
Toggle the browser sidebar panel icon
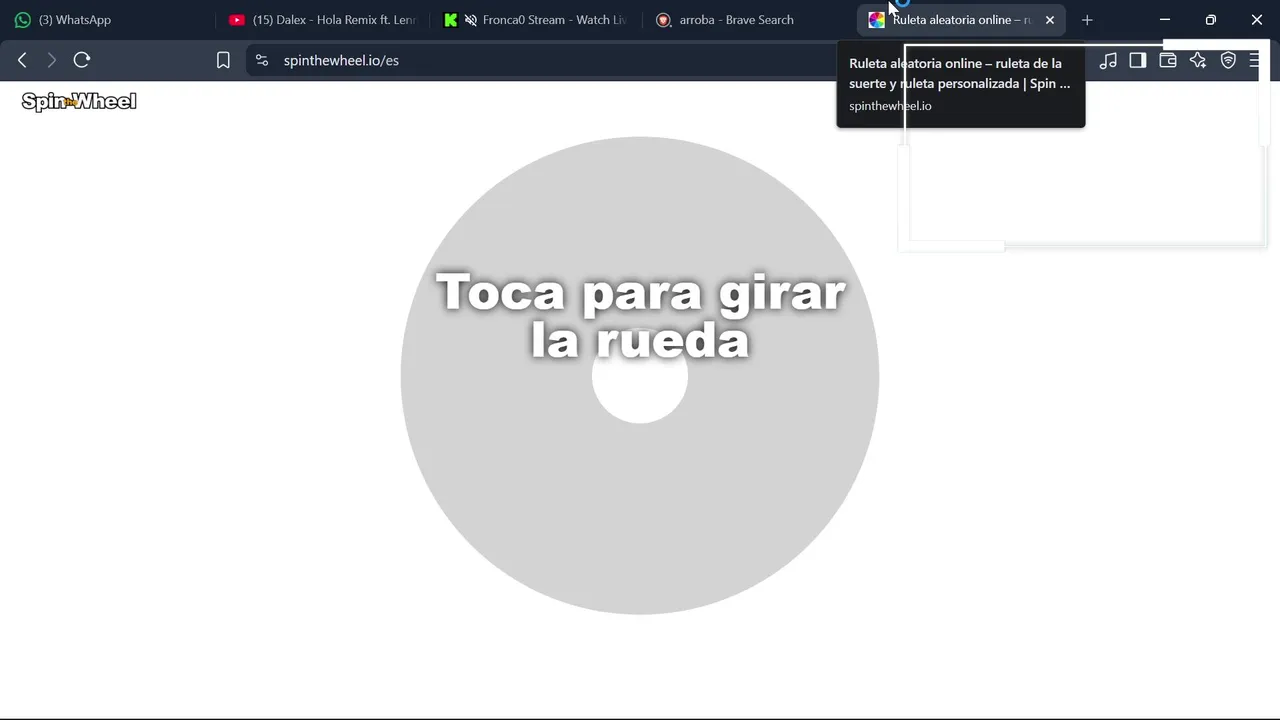[1138, 60]
